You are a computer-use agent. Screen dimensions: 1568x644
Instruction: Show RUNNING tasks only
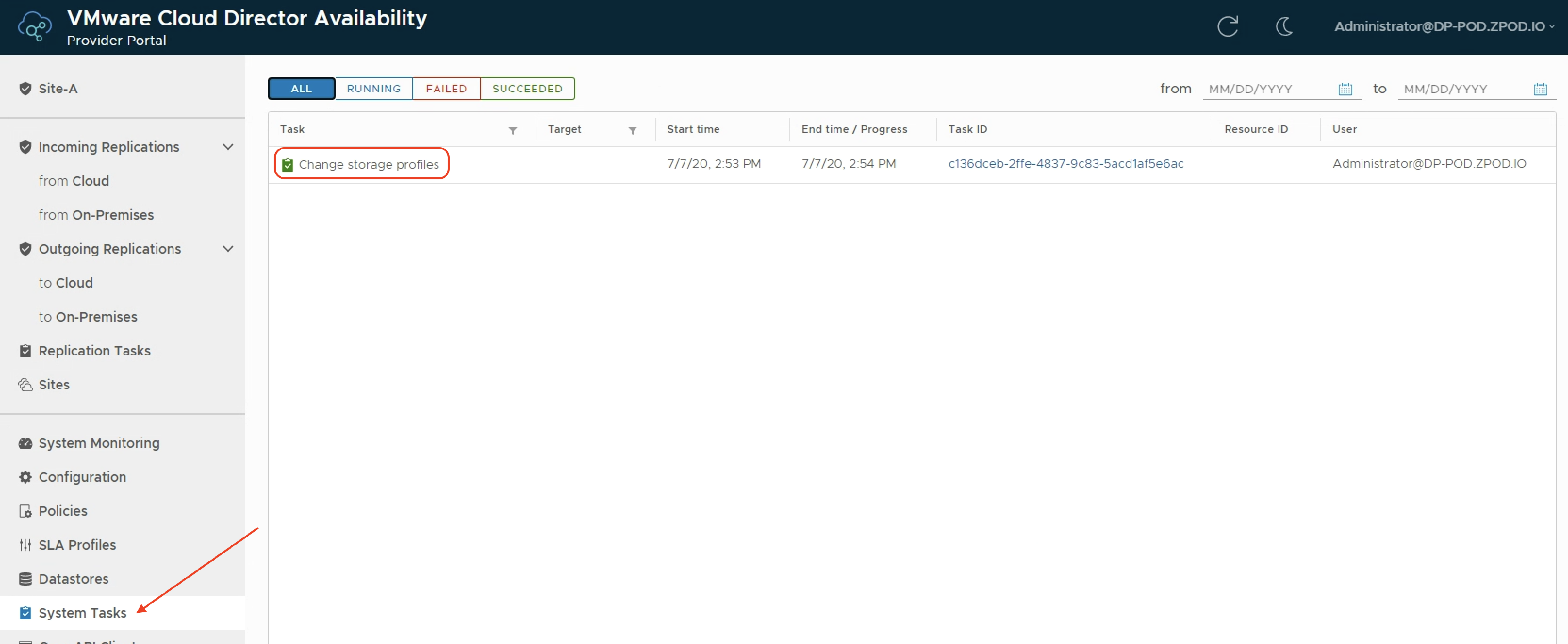click(373, 88)
